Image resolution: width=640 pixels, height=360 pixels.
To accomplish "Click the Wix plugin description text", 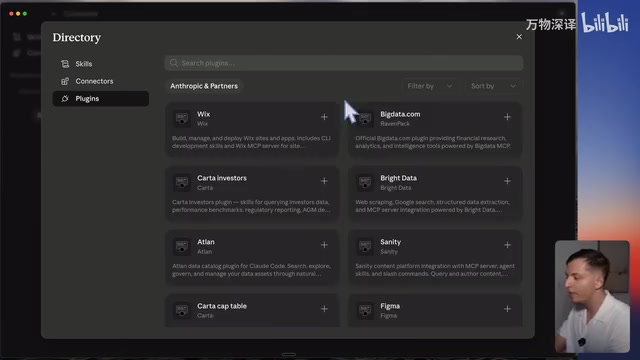I will point(251,142).
